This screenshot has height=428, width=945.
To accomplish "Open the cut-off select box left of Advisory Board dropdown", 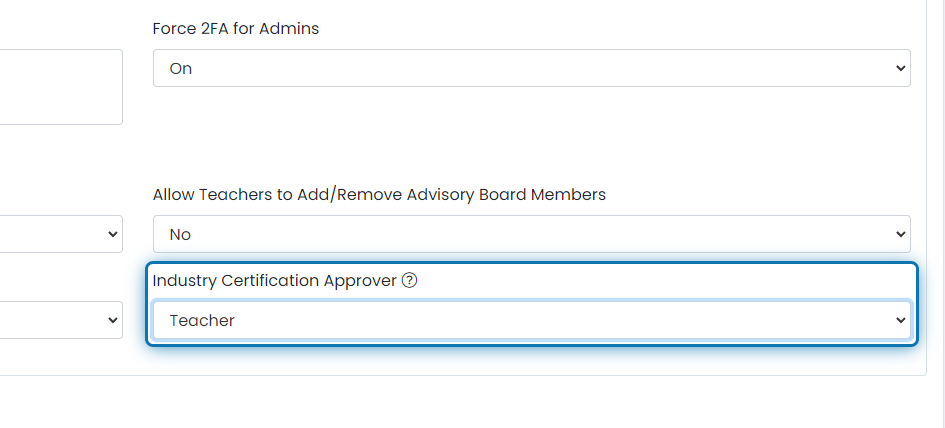I will point(61,234).
